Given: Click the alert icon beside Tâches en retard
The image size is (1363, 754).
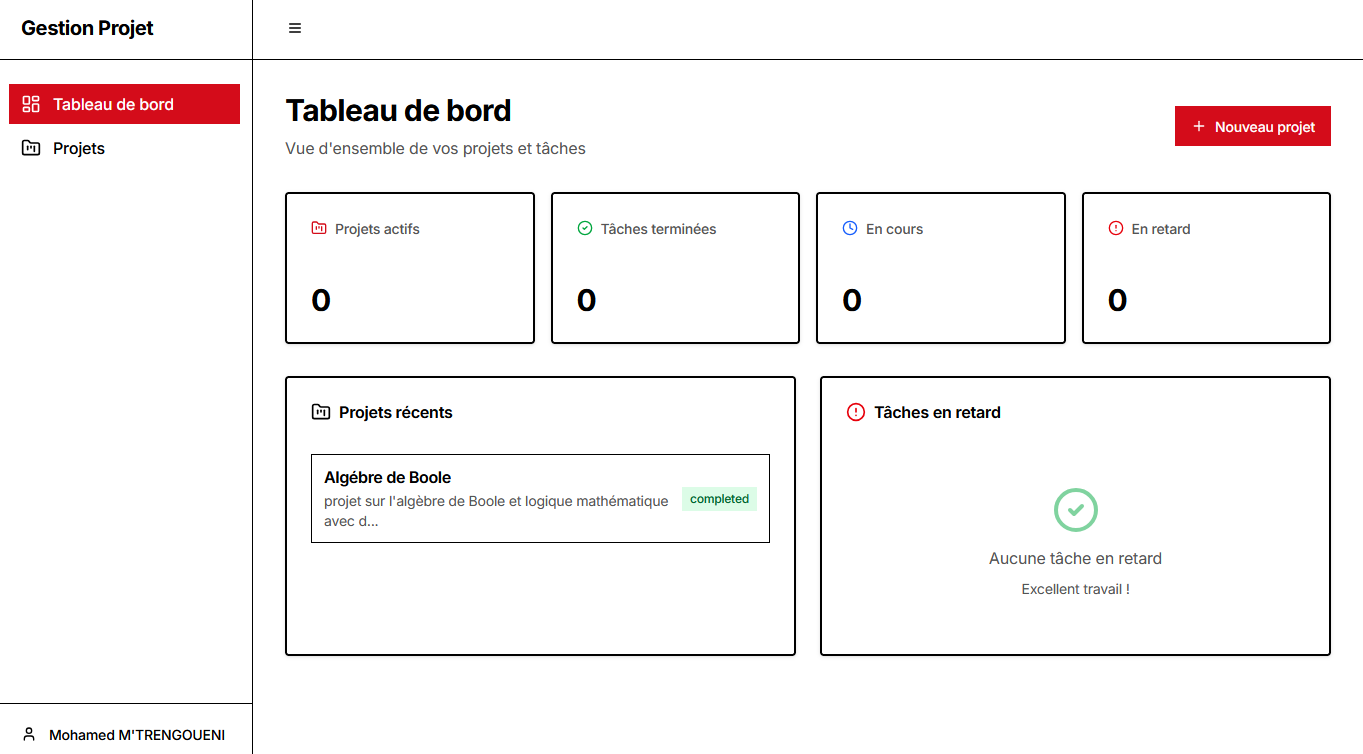Looking at the screenshot, I should pyautogui.click(x=853, y=412).
